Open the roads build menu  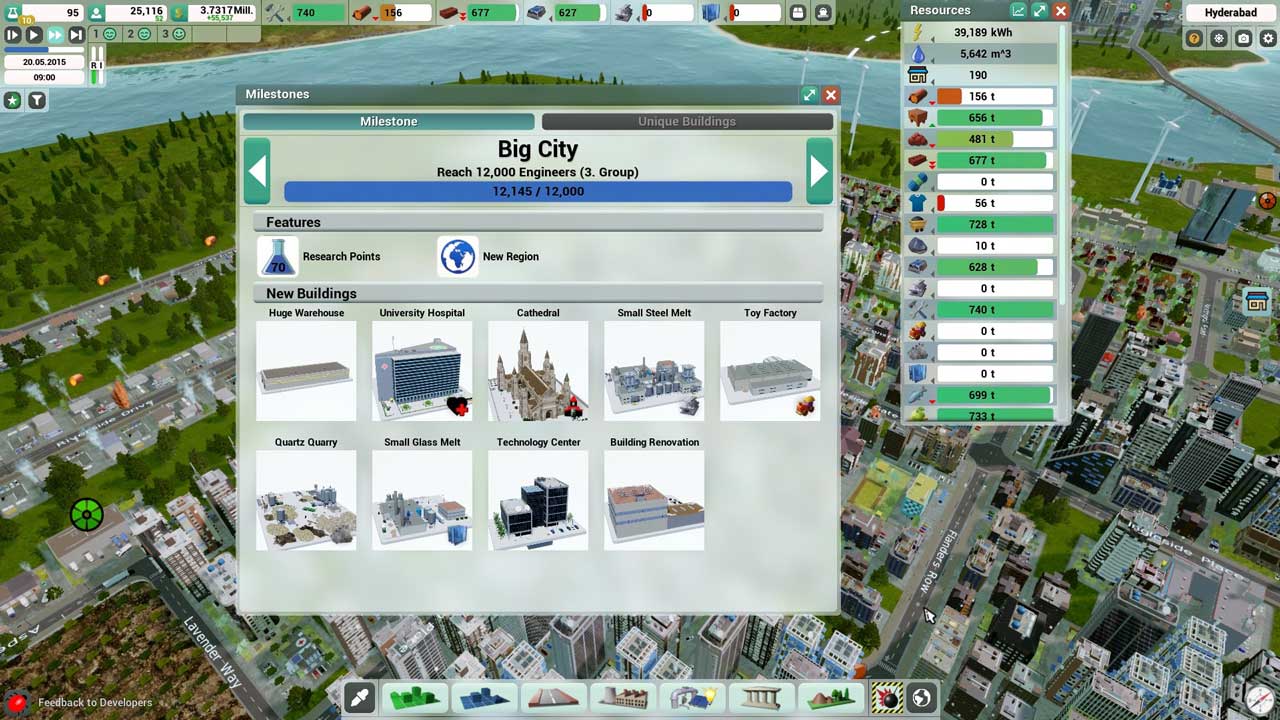(553, 697)
